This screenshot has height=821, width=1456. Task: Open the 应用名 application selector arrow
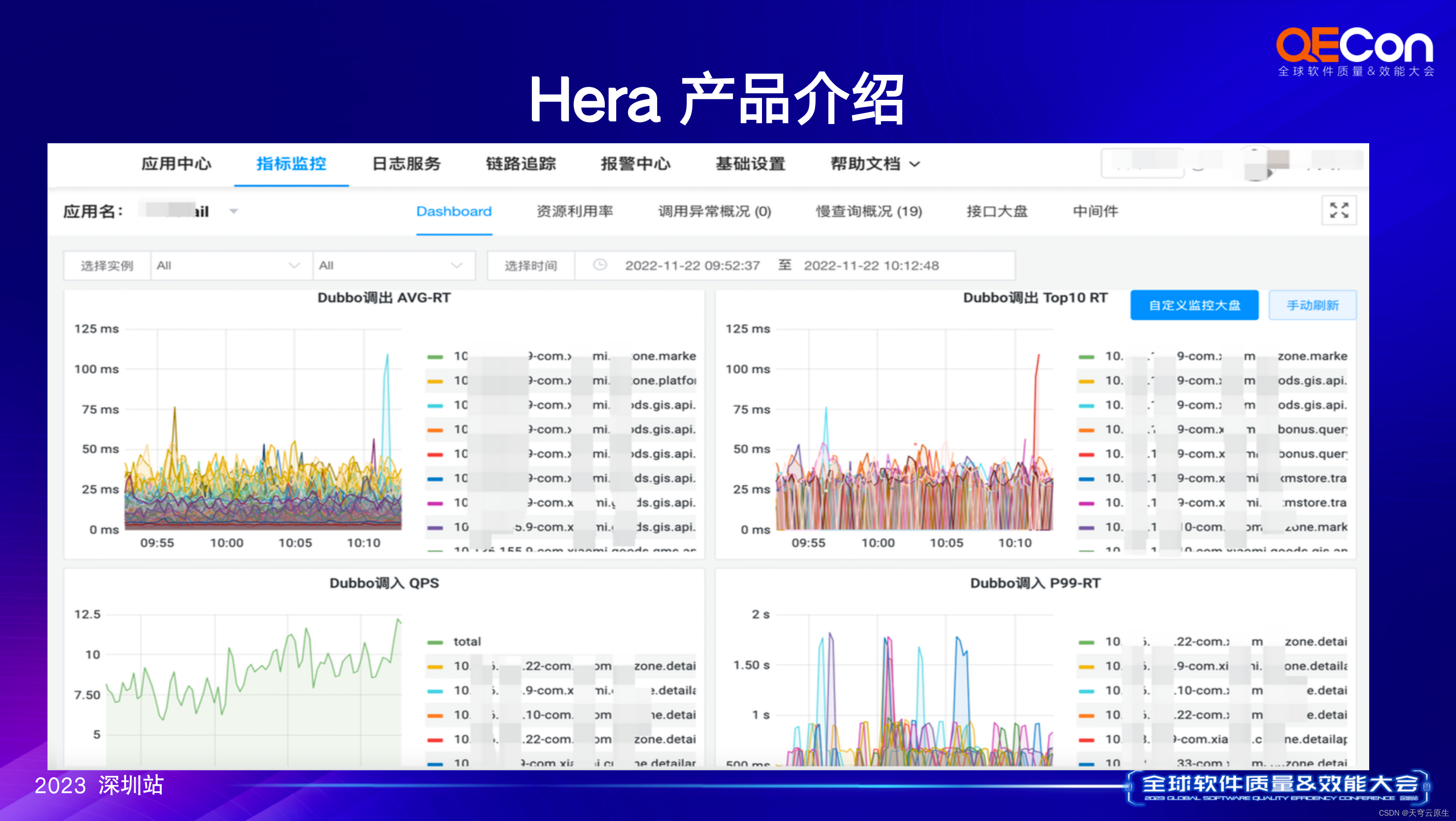tap(233, 211)
